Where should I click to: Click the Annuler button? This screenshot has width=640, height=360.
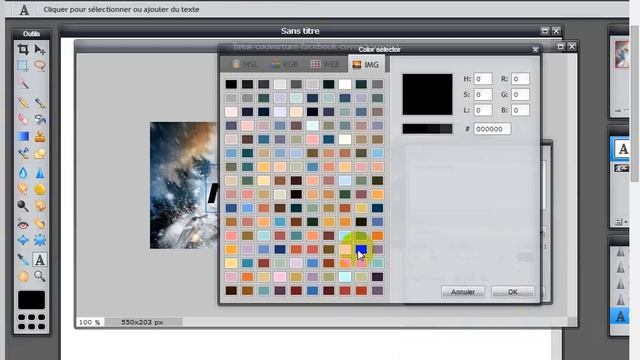tap(463, 292)
